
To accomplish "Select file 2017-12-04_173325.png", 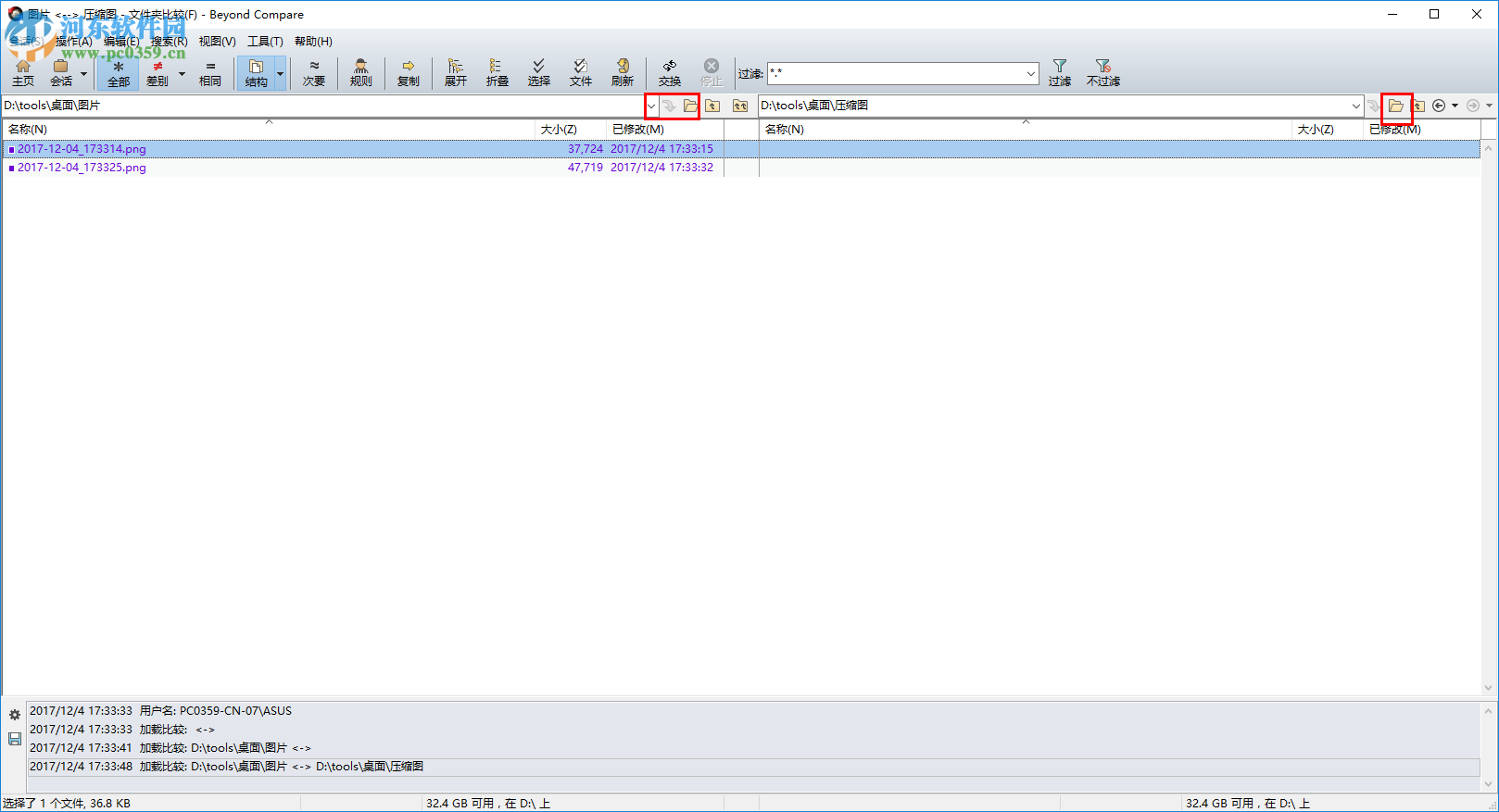I will point(82,168).
